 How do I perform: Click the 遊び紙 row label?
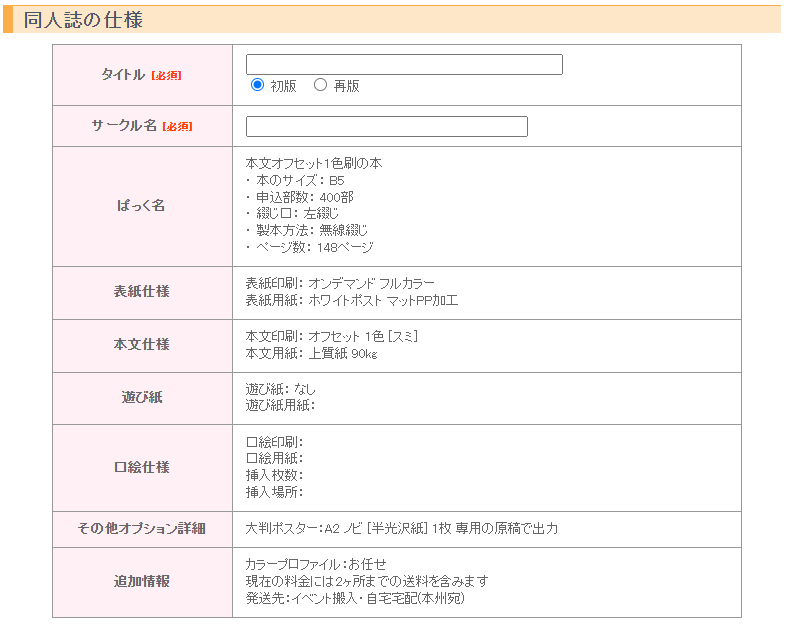point(142,397)
